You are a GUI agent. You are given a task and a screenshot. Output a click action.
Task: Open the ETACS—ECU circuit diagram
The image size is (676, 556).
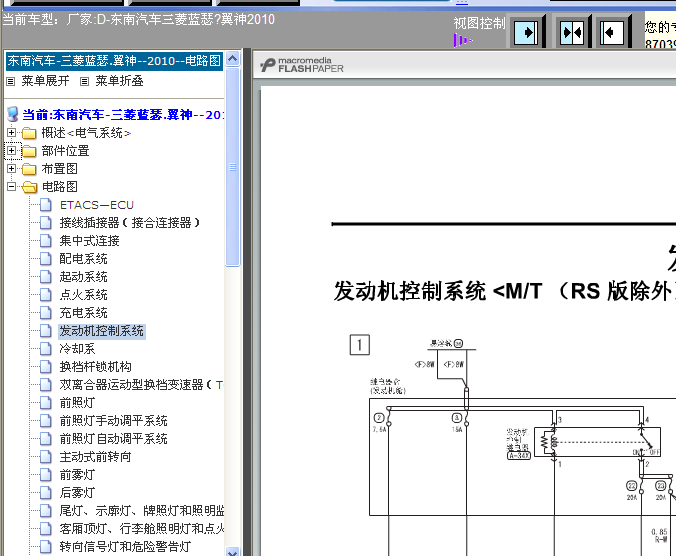(97, 205)
